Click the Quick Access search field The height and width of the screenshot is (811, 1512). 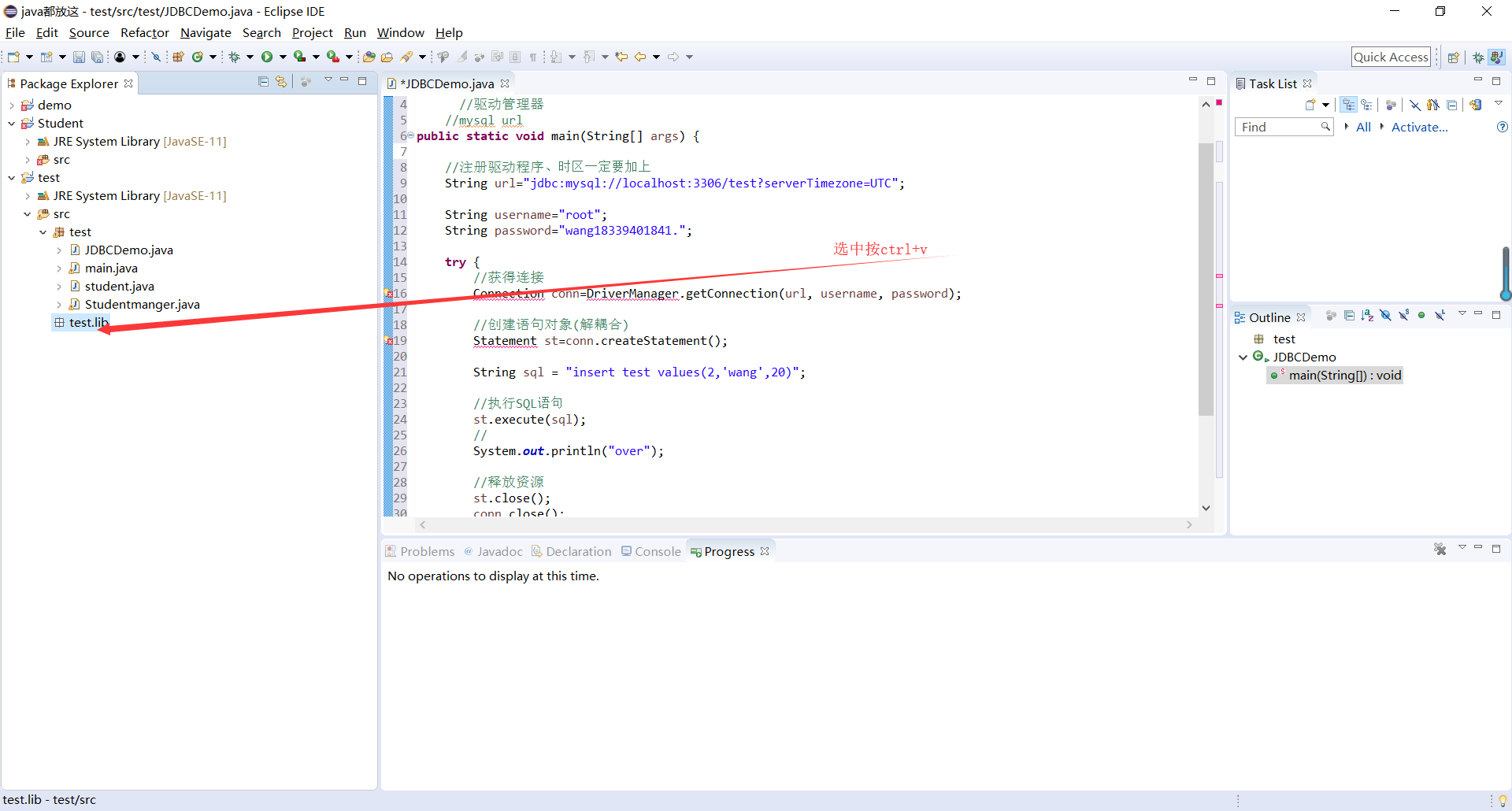click(x=1391, y=57)
